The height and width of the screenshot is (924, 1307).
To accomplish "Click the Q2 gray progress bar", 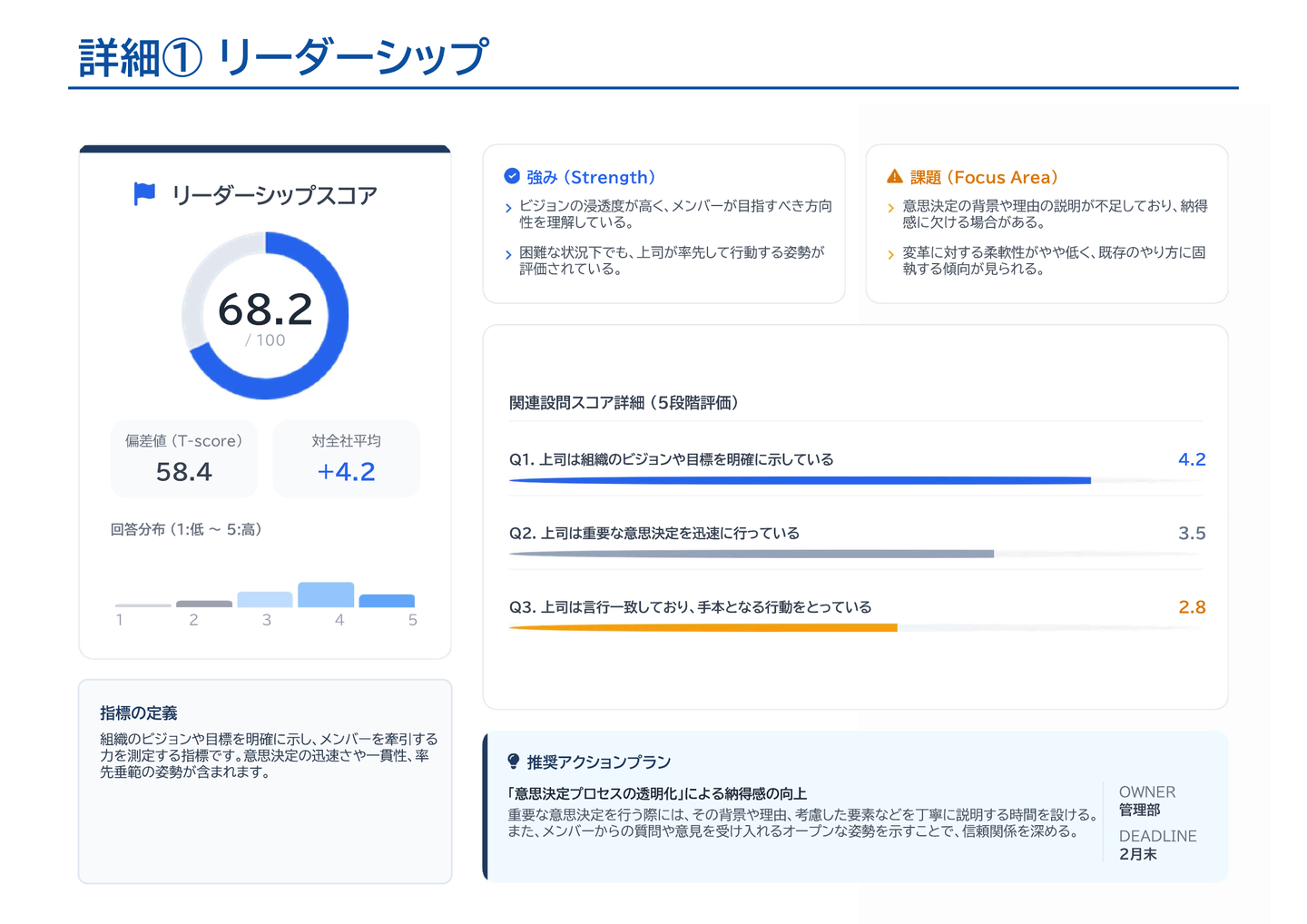I will tap(751, 554).
